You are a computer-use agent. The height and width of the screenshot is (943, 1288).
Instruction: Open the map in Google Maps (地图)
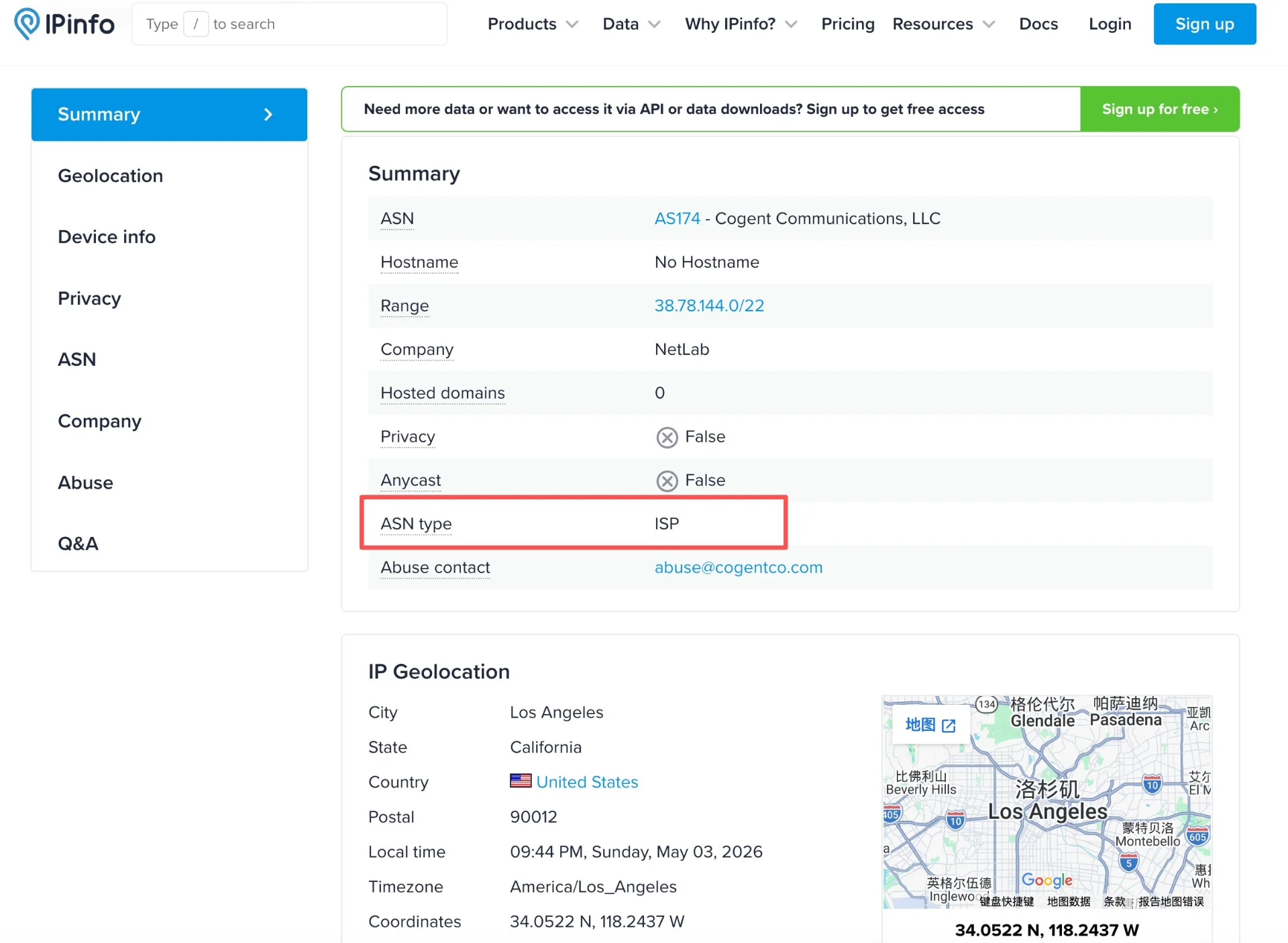[x=930, y=725]
